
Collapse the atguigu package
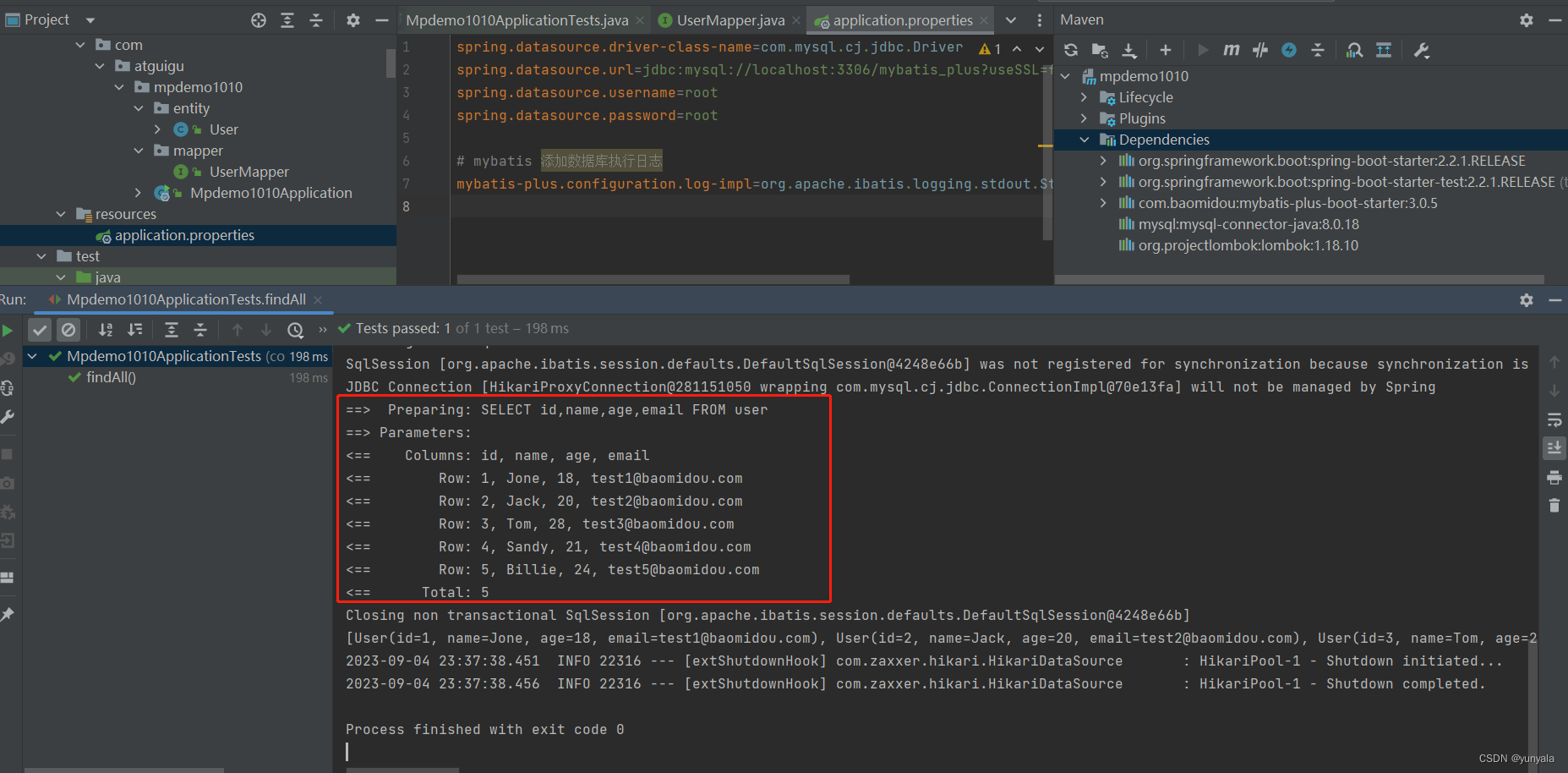click(100, 66)
